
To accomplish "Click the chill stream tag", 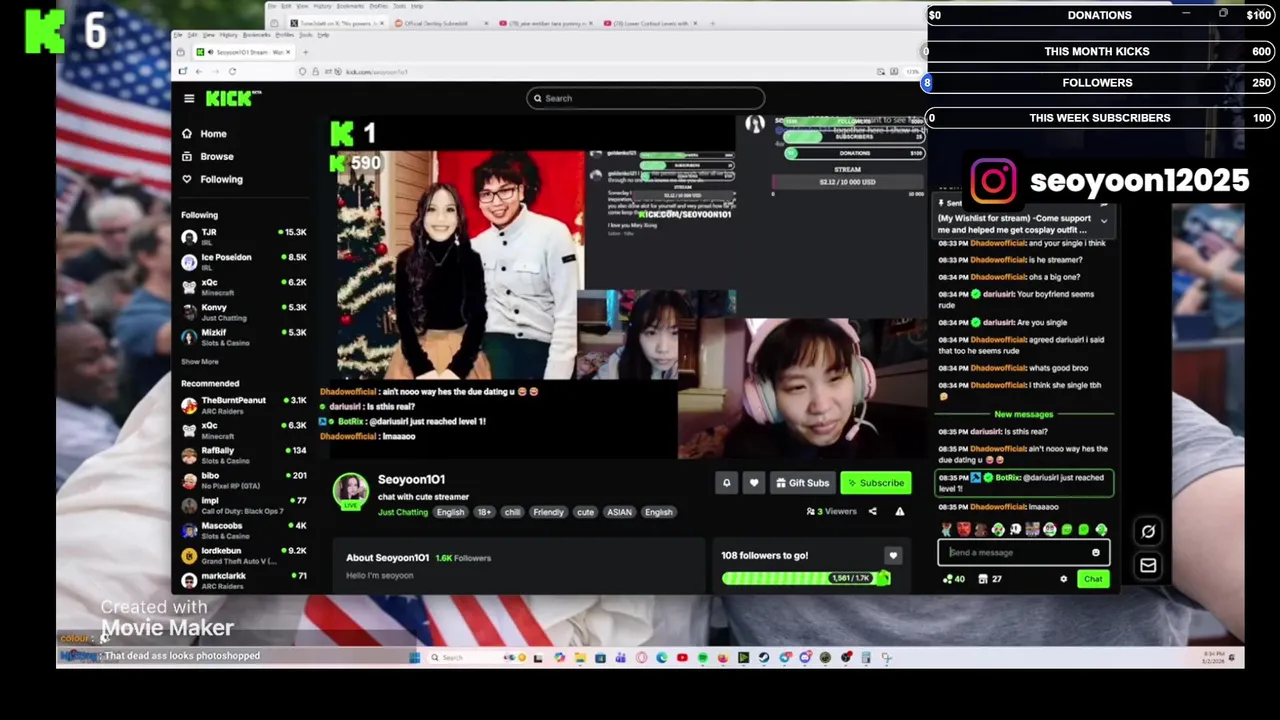I will pos(512,512).
